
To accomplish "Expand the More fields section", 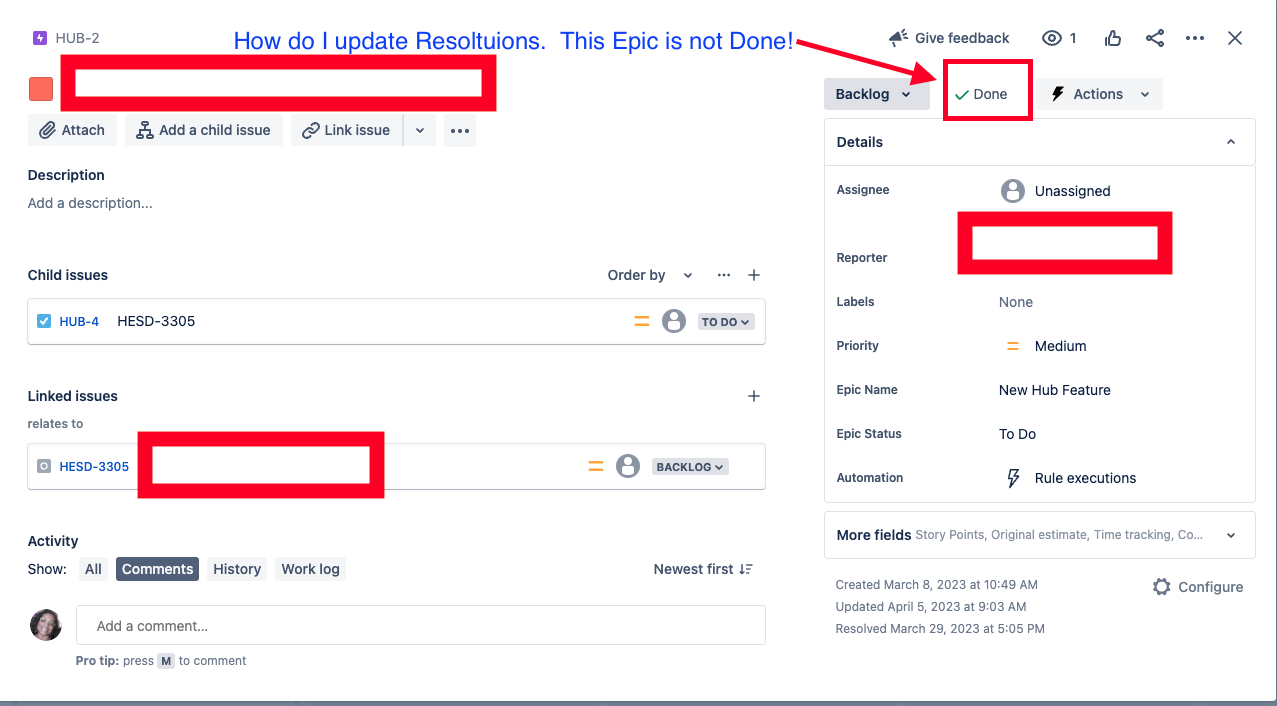I will [1040, 535].
